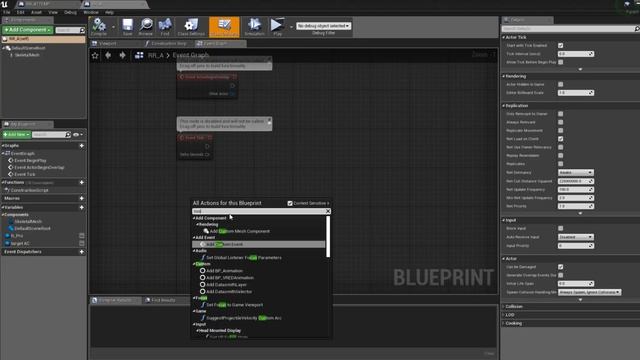The image size is (640, 360).
Task: Click the green Add Component button
Action: (27, 30)
